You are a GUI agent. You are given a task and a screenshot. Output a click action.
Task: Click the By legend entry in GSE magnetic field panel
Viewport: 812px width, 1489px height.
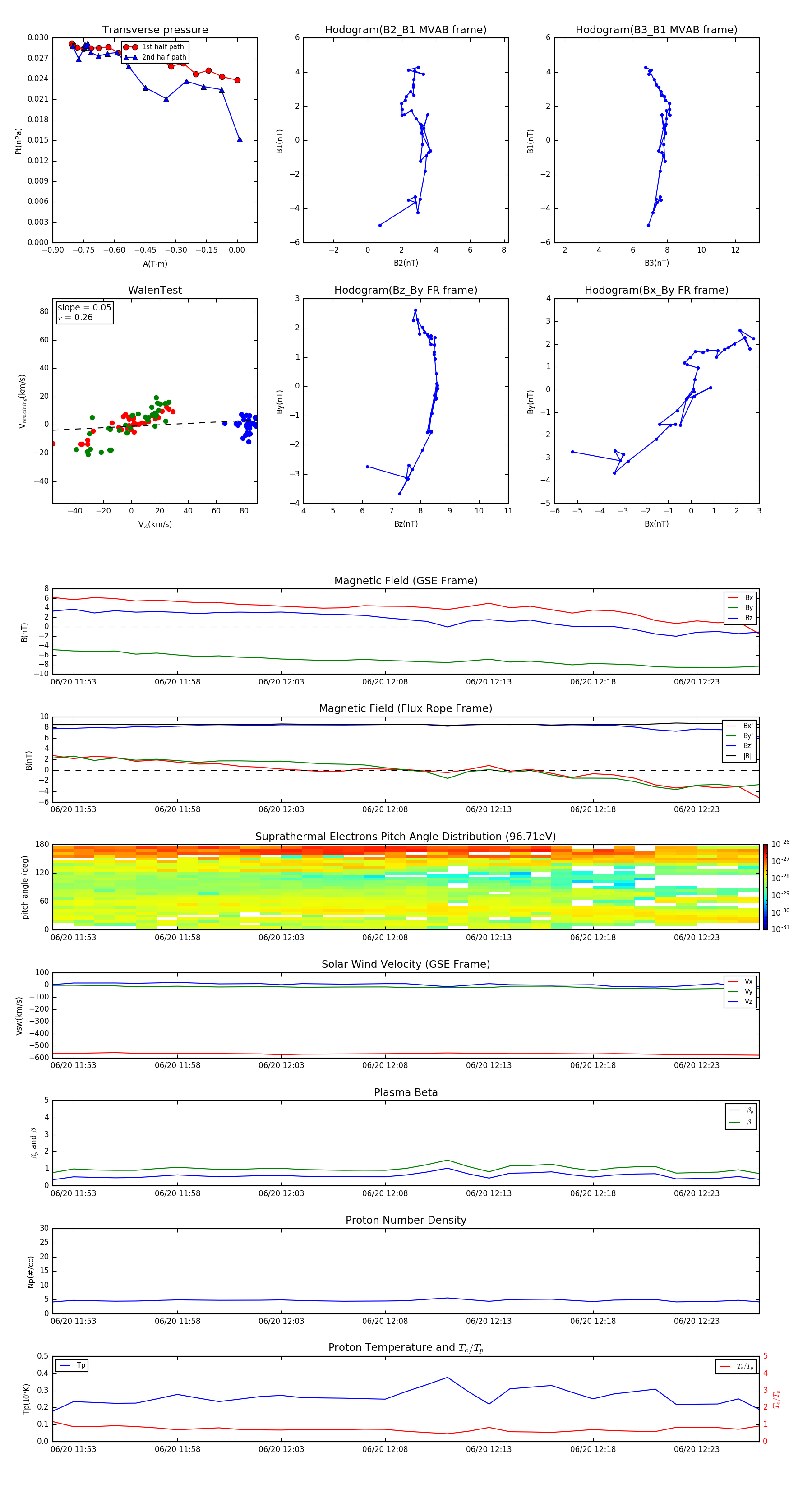click(x=741, y=607)
